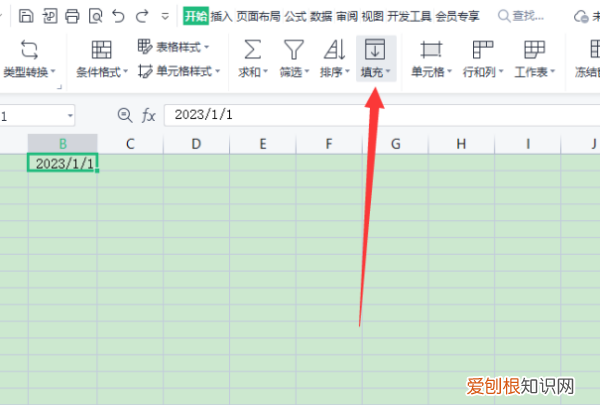This screenshot has height=405, width=600.
Task: Click the 类型转换 icon
Action: [29, 49]
